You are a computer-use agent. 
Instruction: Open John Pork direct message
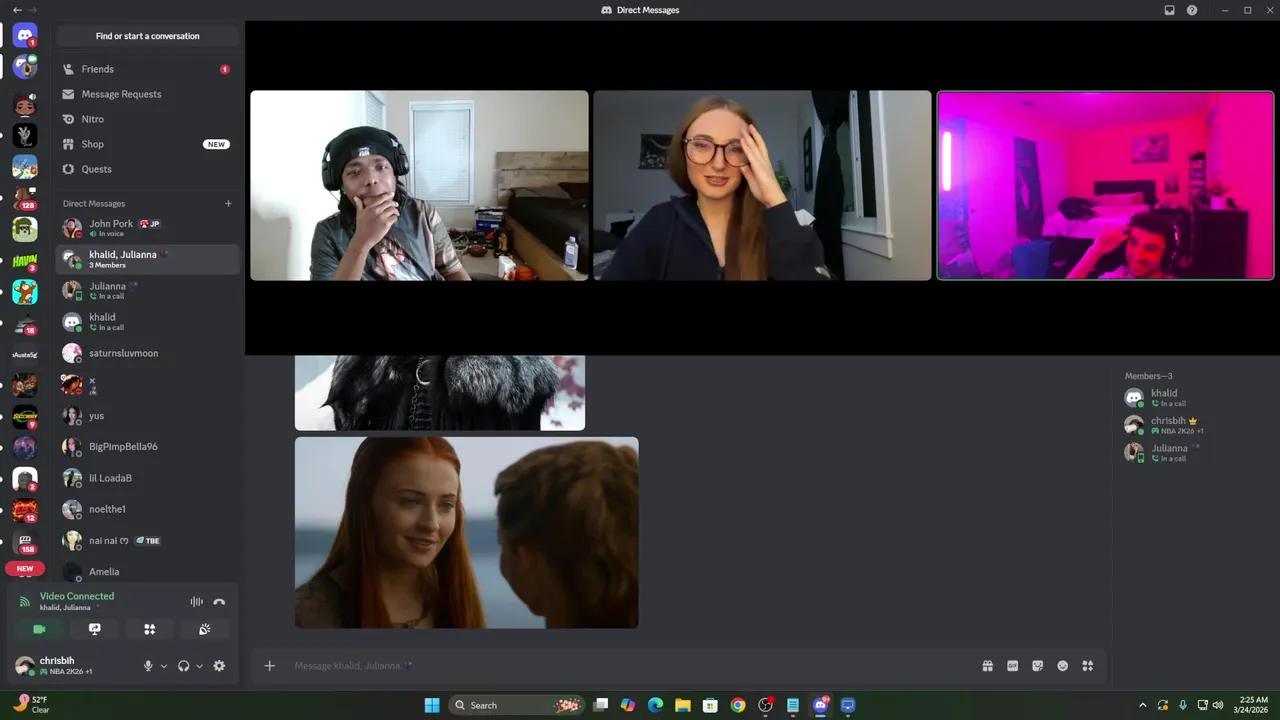147,228
